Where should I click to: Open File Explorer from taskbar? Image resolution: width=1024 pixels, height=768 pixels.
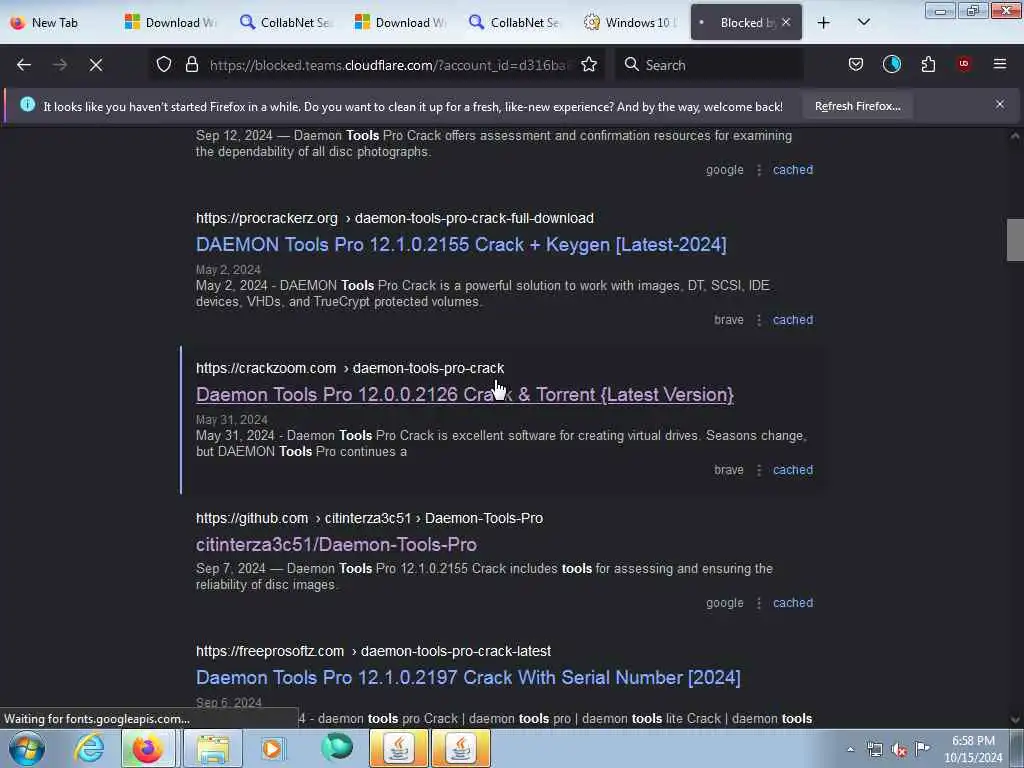pyautogui.click(x=213, y=748)
